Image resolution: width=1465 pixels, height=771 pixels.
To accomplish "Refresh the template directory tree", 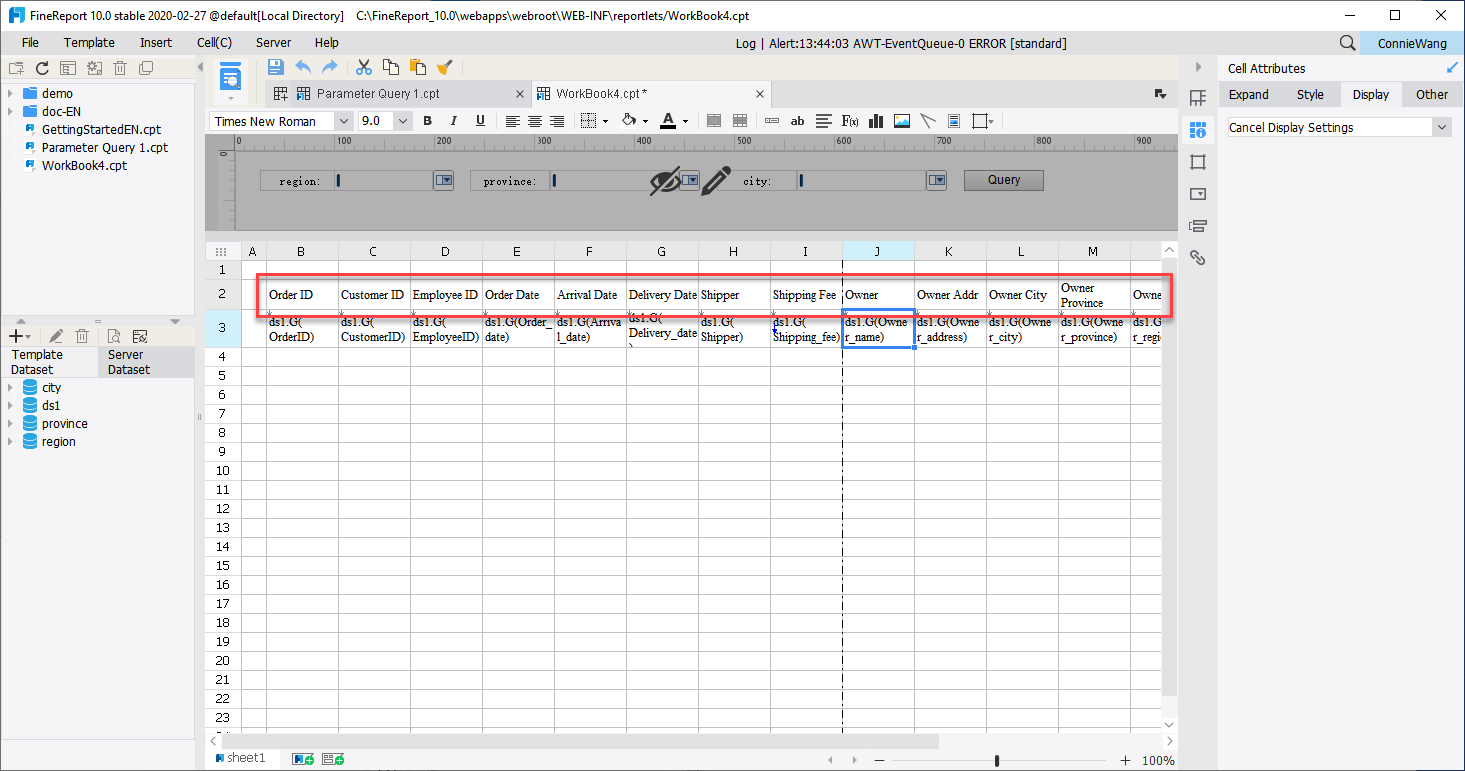I will 42,68.
